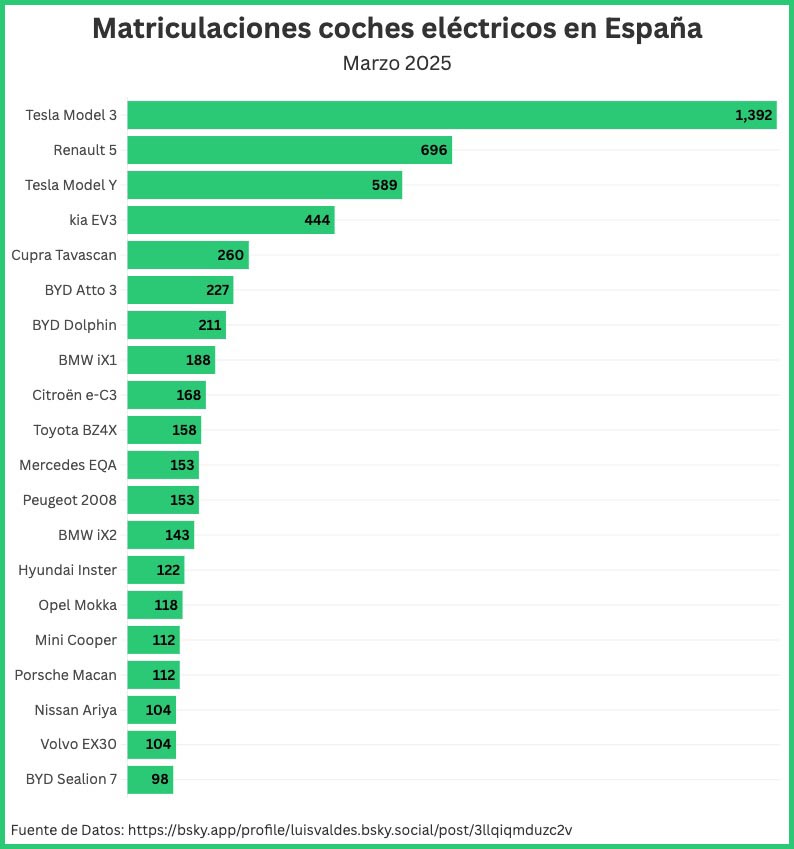Screen dimensions: 794x849
Task: Click the Hyundai Inster axis label
Action: [x=68, y=570]
